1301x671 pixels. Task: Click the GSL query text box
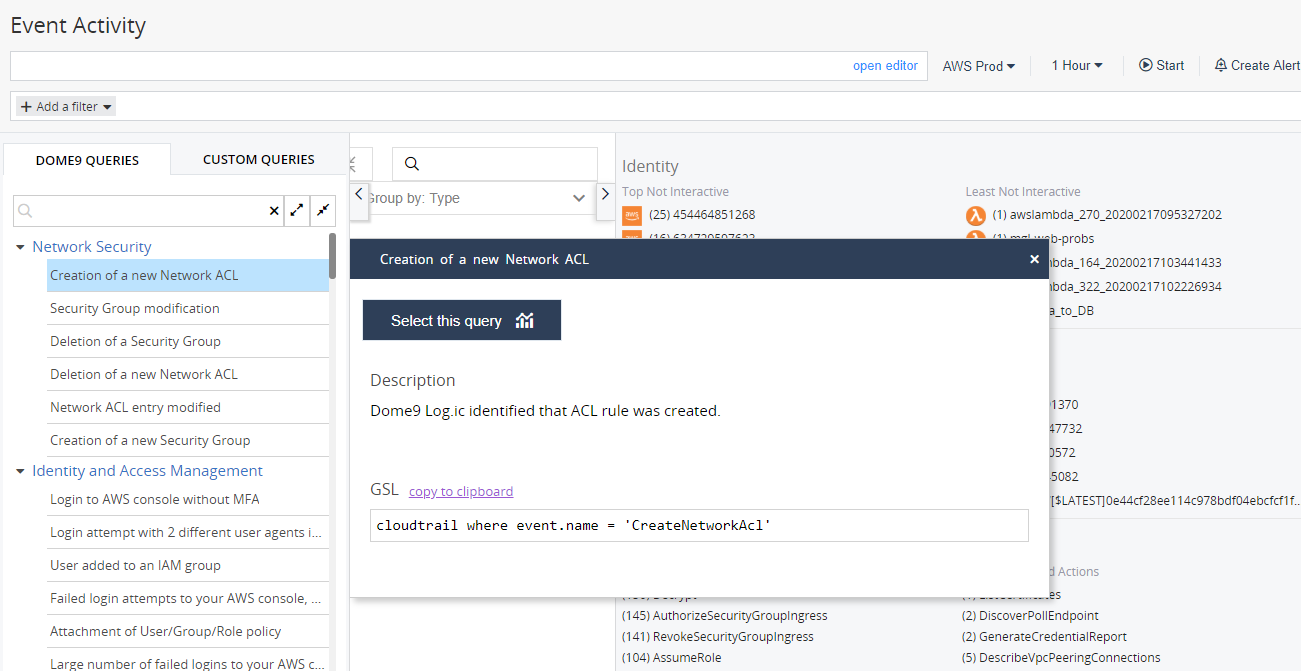coord(699,525)
